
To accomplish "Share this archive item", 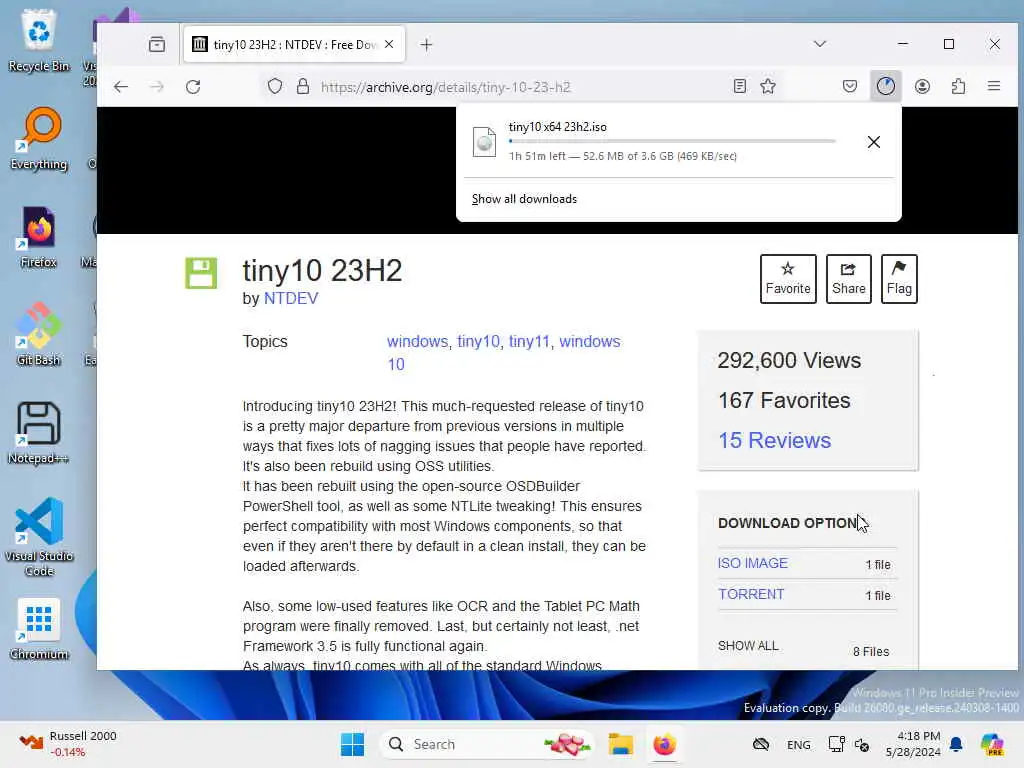I will [x=848, y=279].
